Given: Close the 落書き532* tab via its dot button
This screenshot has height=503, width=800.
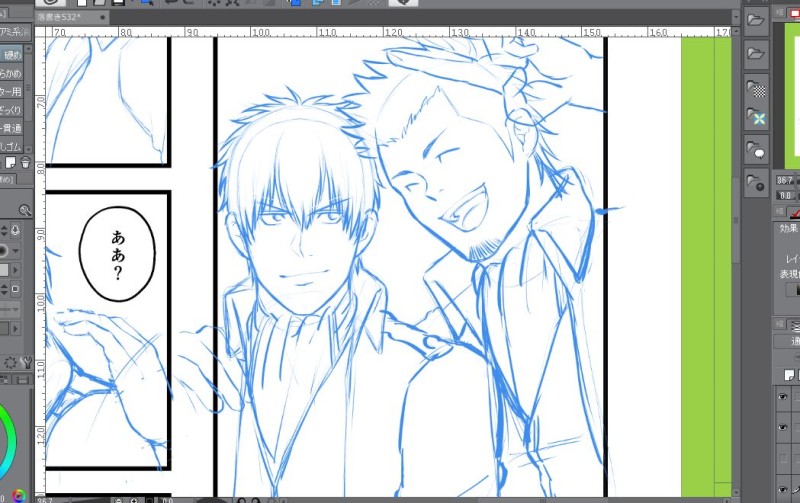Looking at the screenshot, I should click(x=103, y=17).
